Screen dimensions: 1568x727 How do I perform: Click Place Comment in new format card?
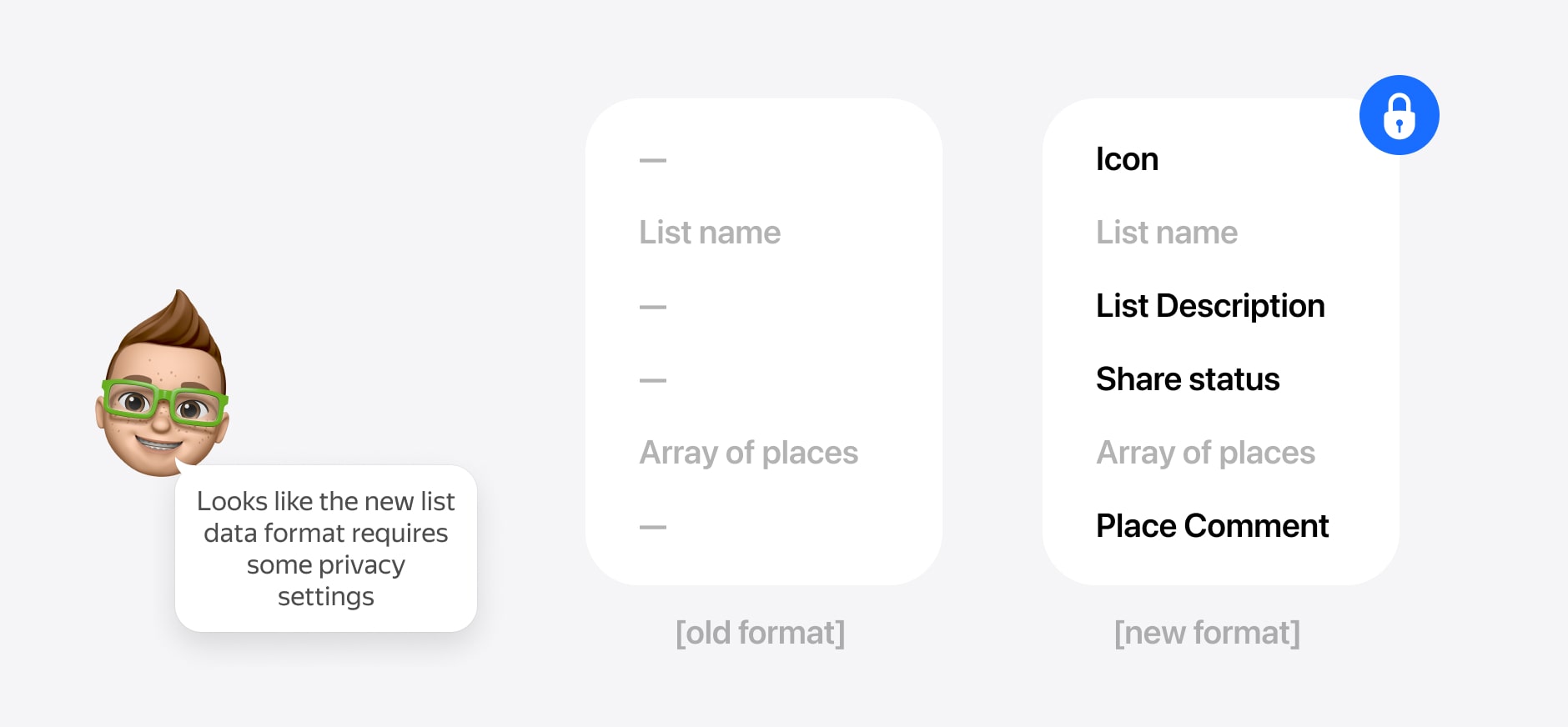1212,526
